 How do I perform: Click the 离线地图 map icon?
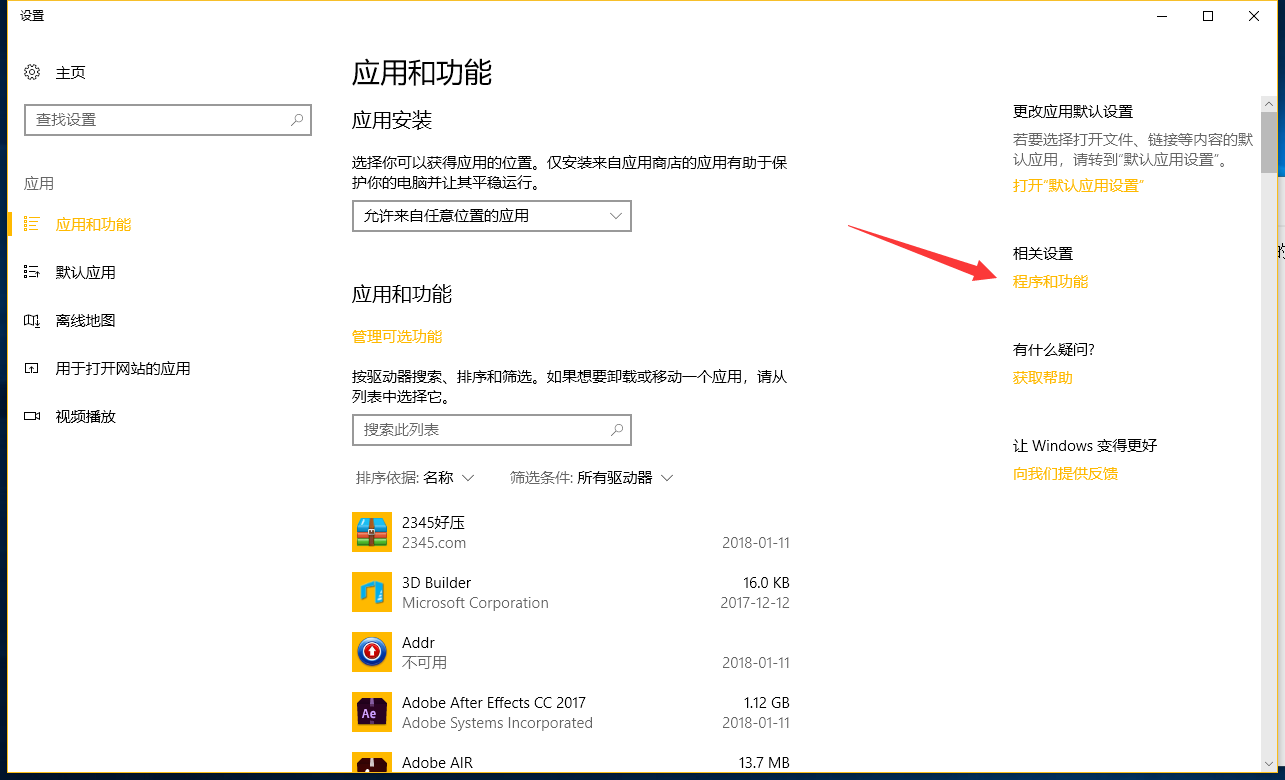tap(32, 320)
